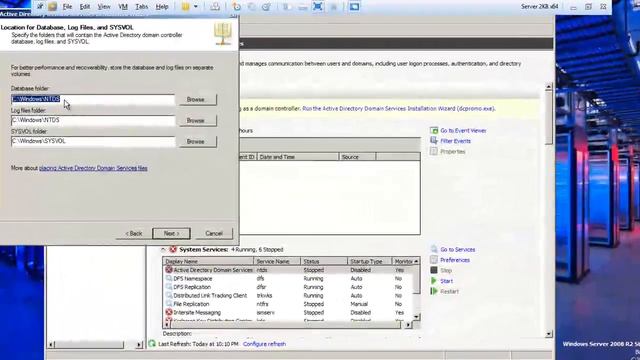
Task: Open the Tabs menu
Action: coord(141,7)
